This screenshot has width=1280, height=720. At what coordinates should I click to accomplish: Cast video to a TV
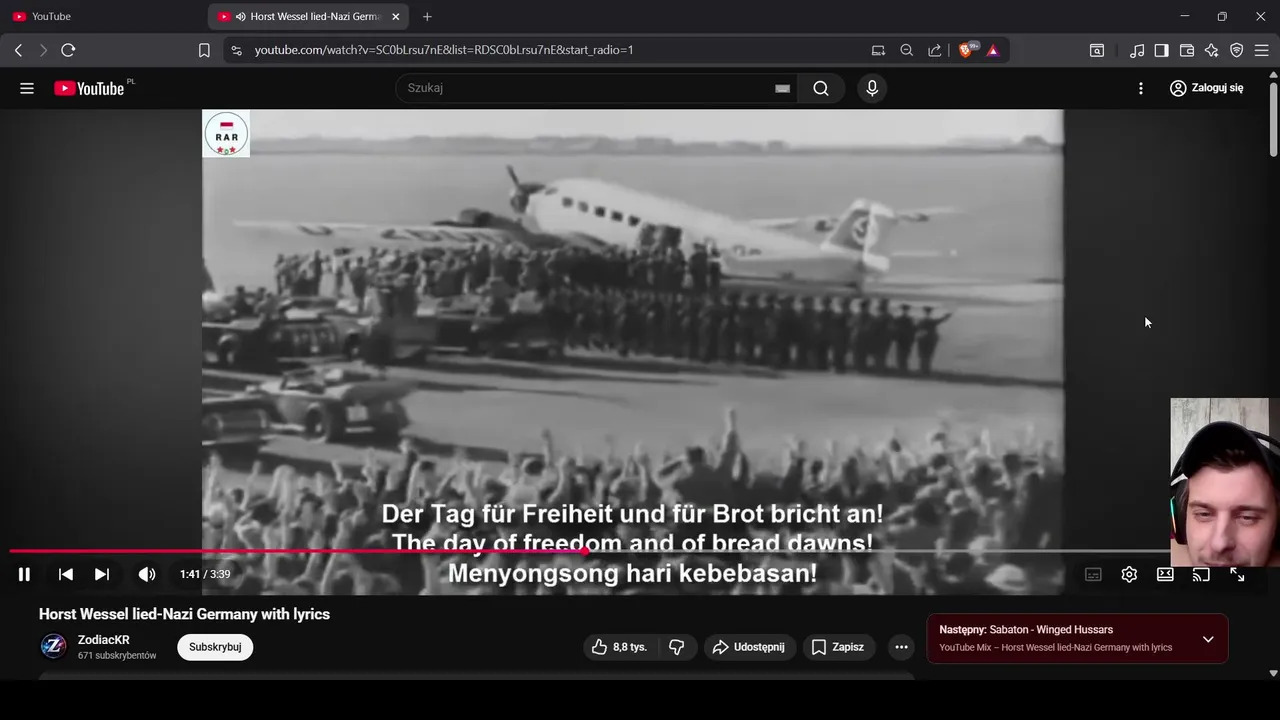[1201, 574]
